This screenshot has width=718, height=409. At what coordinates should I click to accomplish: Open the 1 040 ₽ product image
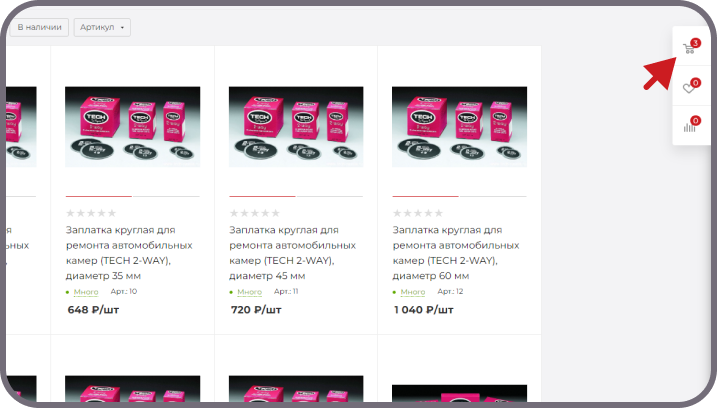459,127
